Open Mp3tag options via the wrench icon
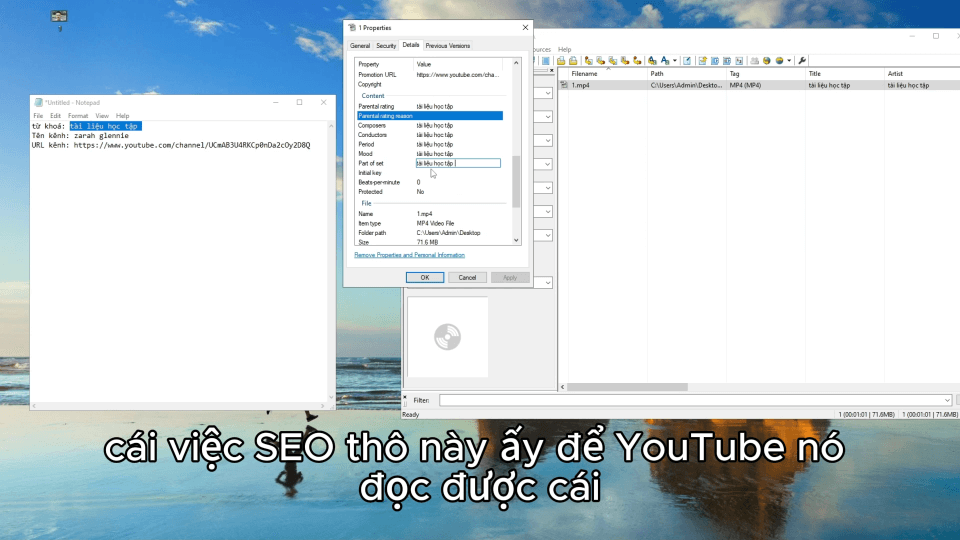This screenshot has width=960, height=540. (x=802, y=61)
